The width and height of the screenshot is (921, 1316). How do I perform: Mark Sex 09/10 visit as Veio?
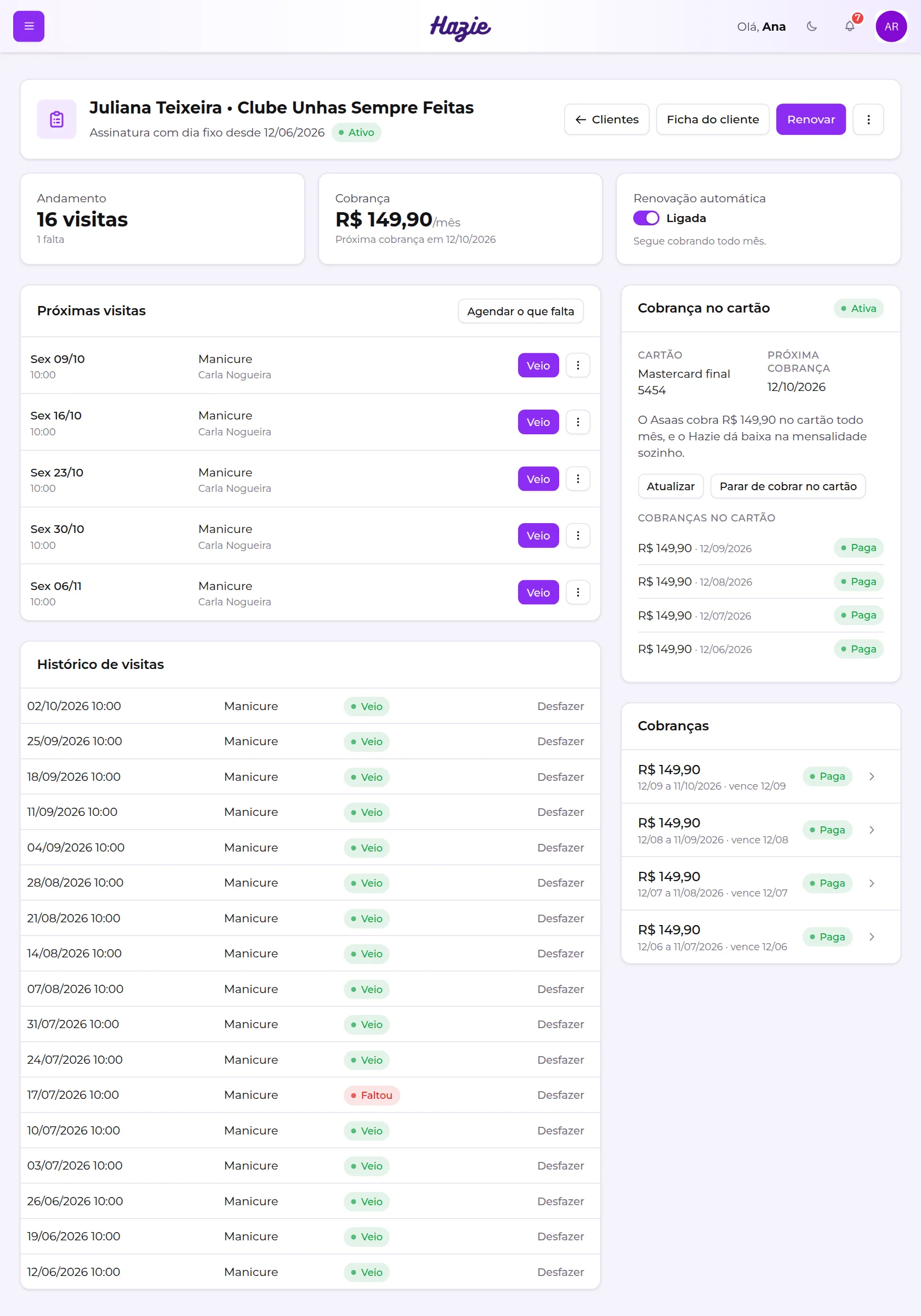point(538,365)
